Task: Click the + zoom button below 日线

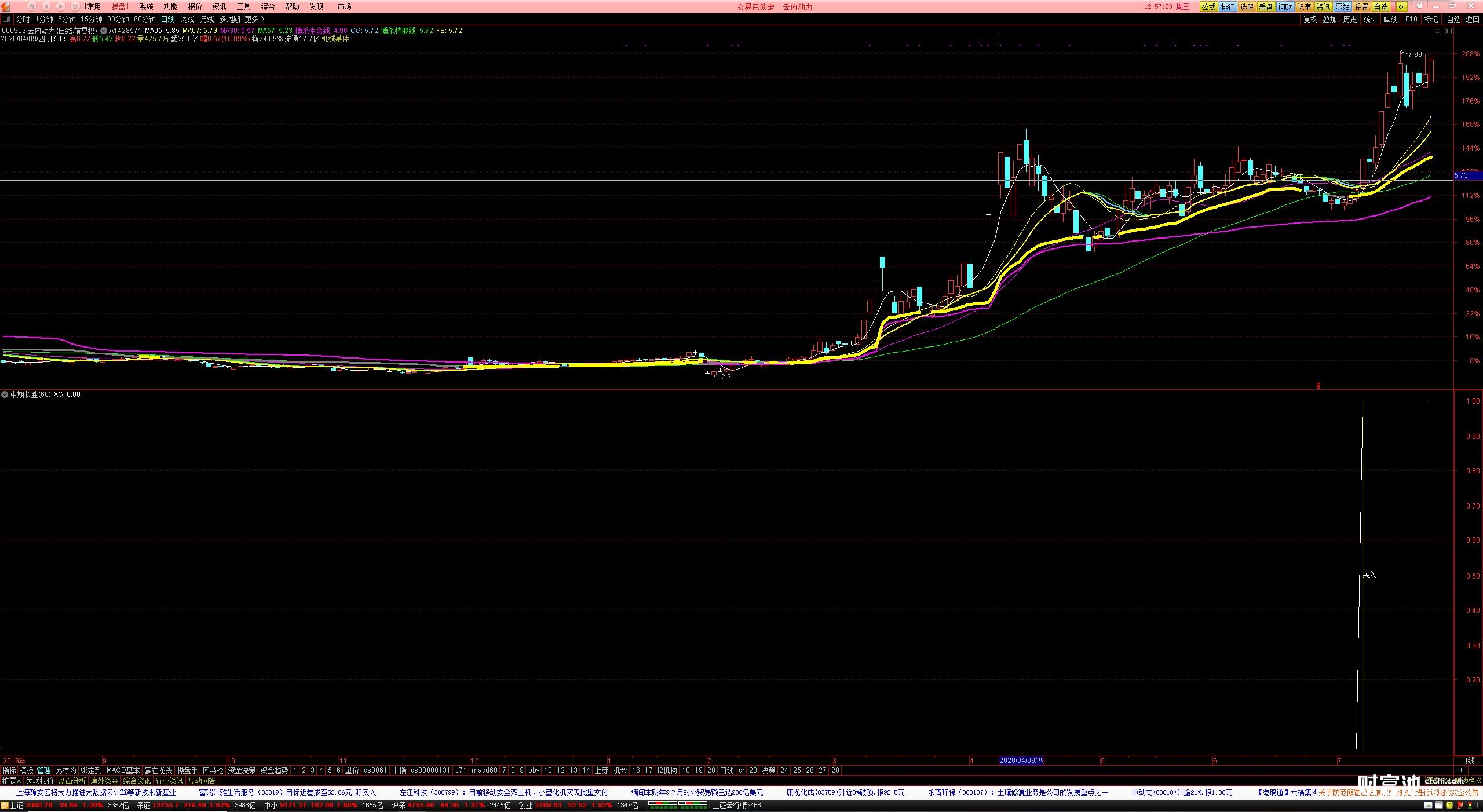Action: coord(1461,770)
